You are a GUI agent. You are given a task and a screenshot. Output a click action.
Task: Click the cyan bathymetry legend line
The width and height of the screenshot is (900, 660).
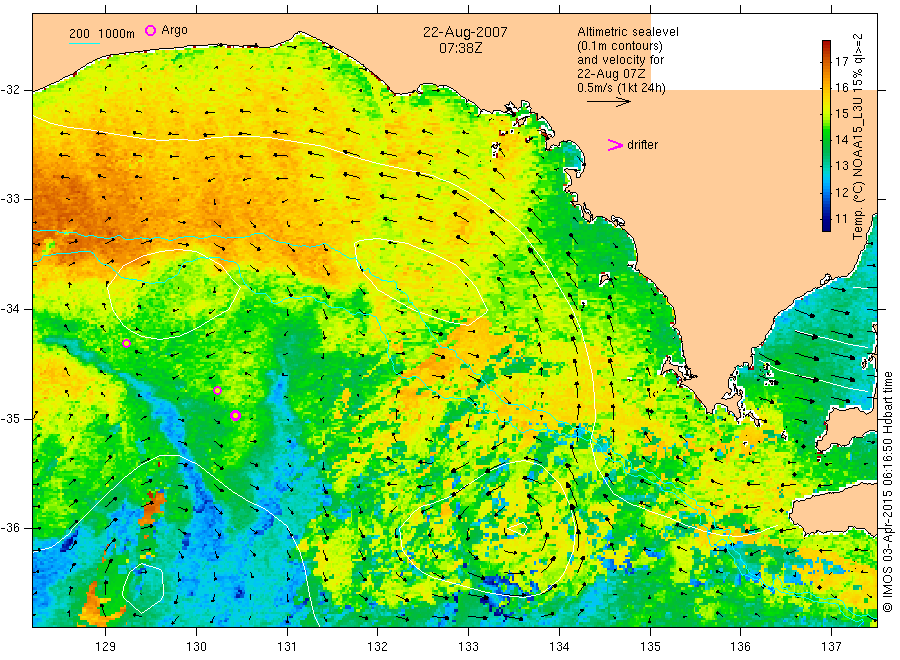pyautogui.click(x=84, y=43)
